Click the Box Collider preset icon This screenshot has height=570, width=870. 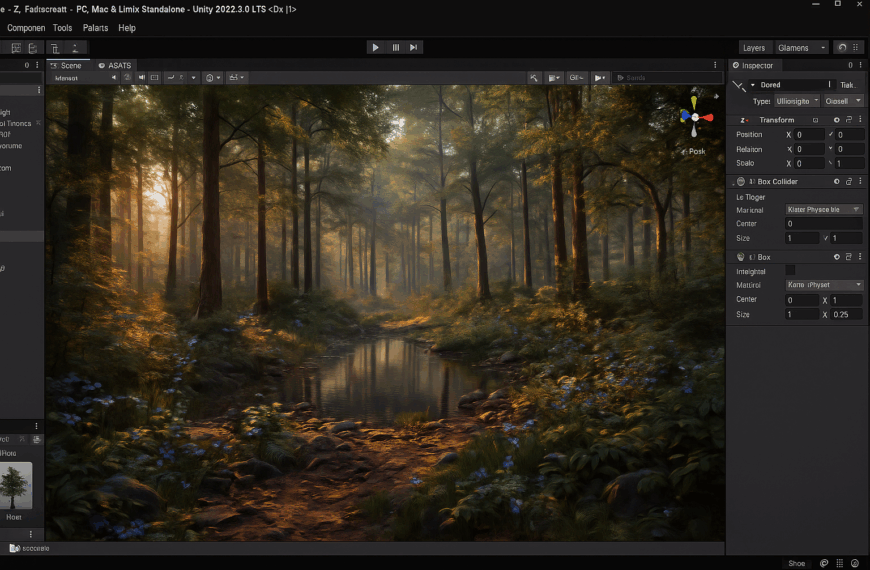(x=849, y=182)
